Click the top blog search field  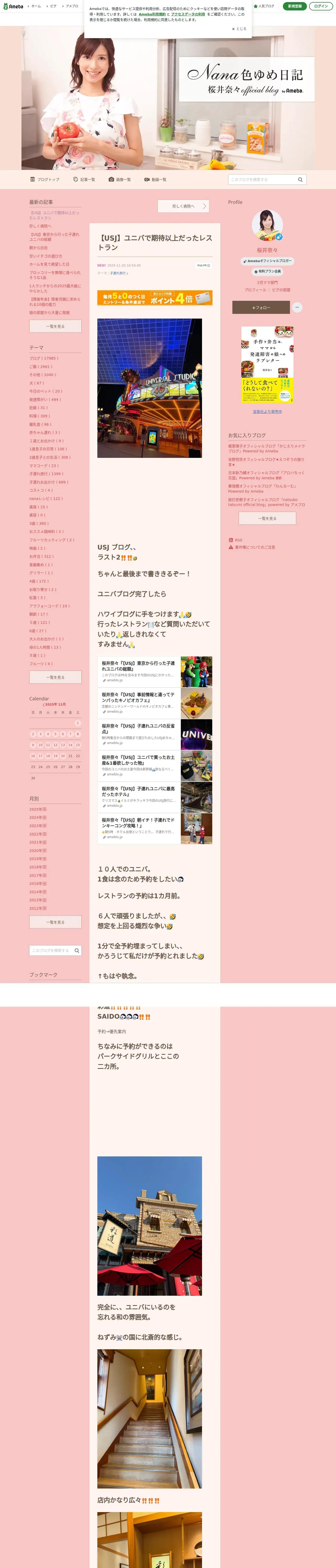[262, 180]
